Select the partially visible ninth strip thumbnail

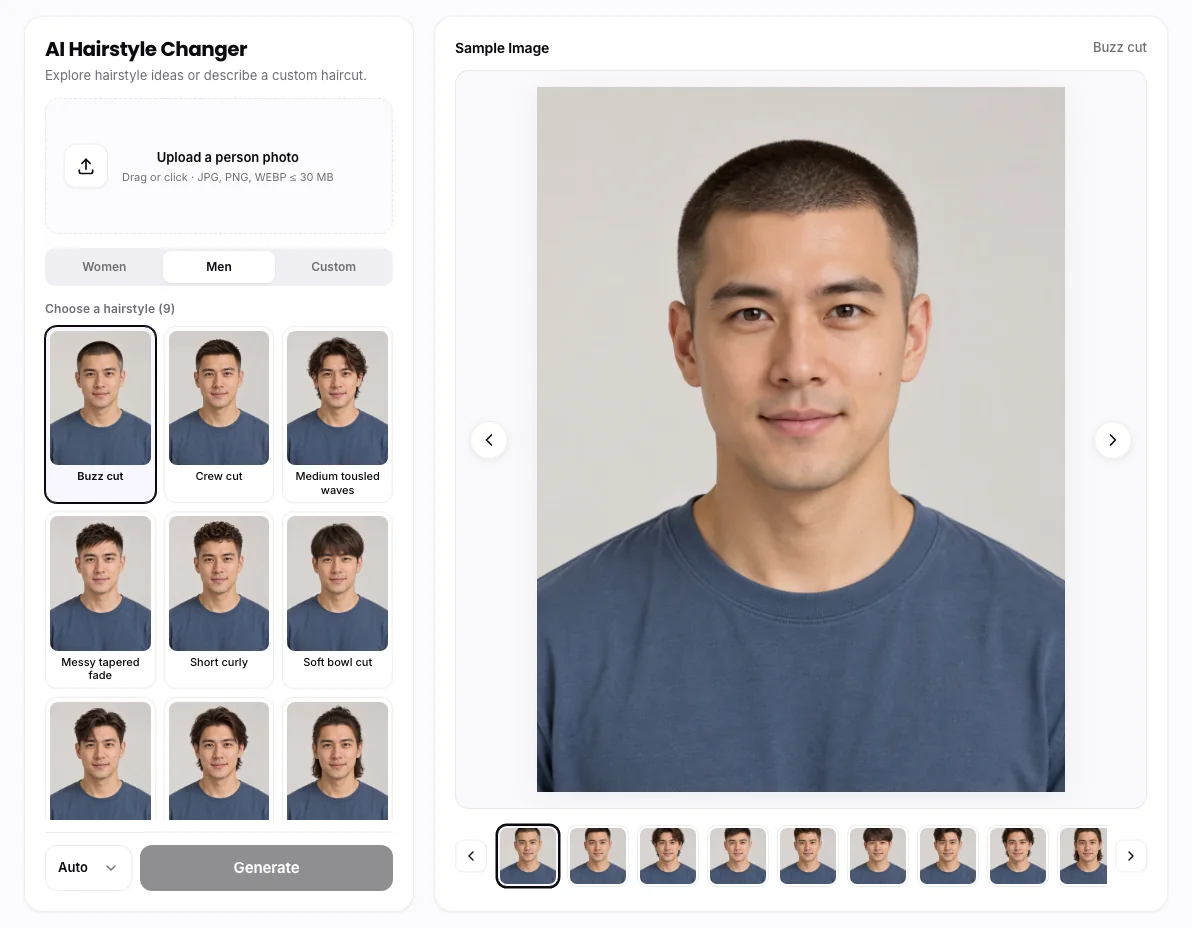pos(1083,856)
